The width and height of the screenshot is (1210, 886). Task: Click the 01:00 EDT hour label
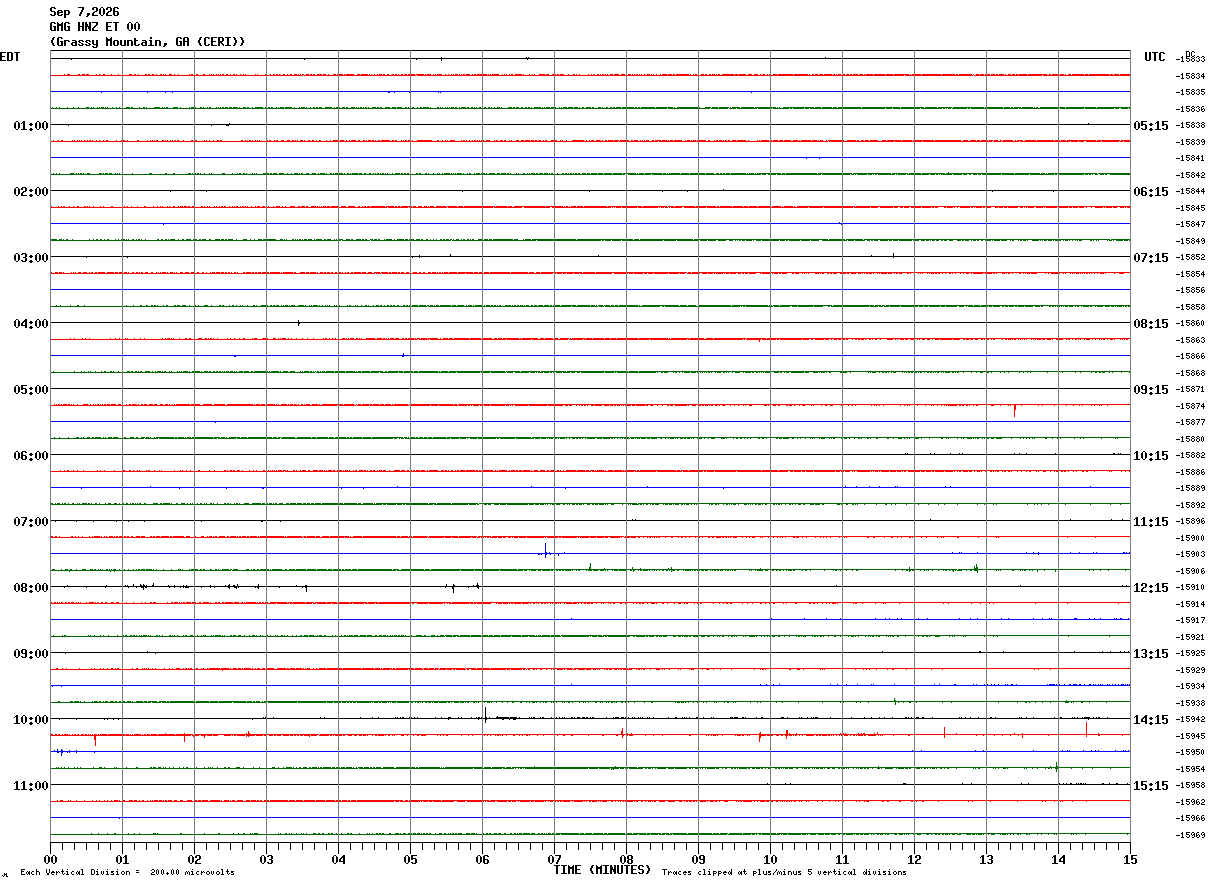click(x=31, y=126)
